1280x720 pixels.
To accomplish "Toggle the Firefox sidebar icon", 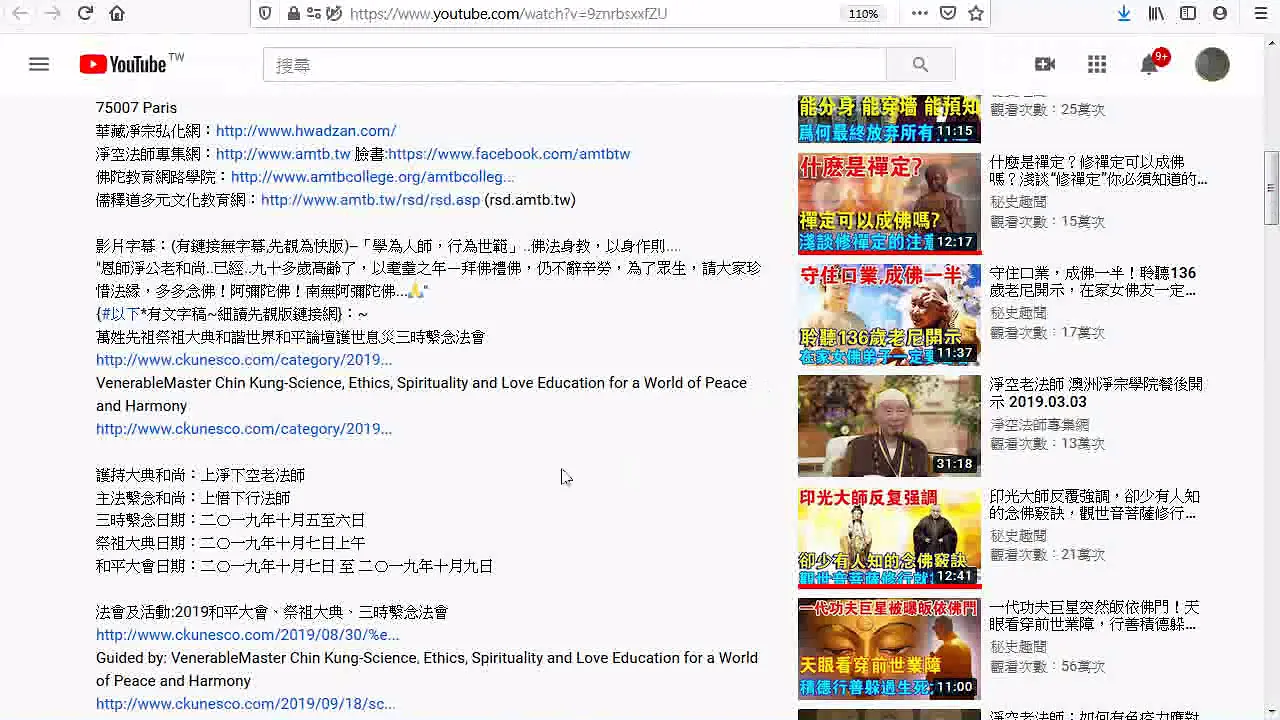I will pos(1188,13).
